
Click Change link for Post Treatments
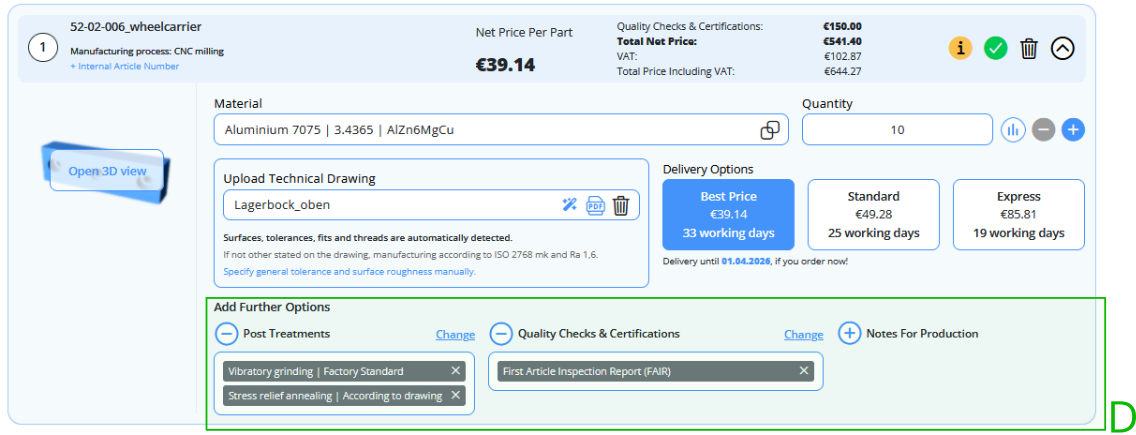pyautogui.click(x=455, y=335)
